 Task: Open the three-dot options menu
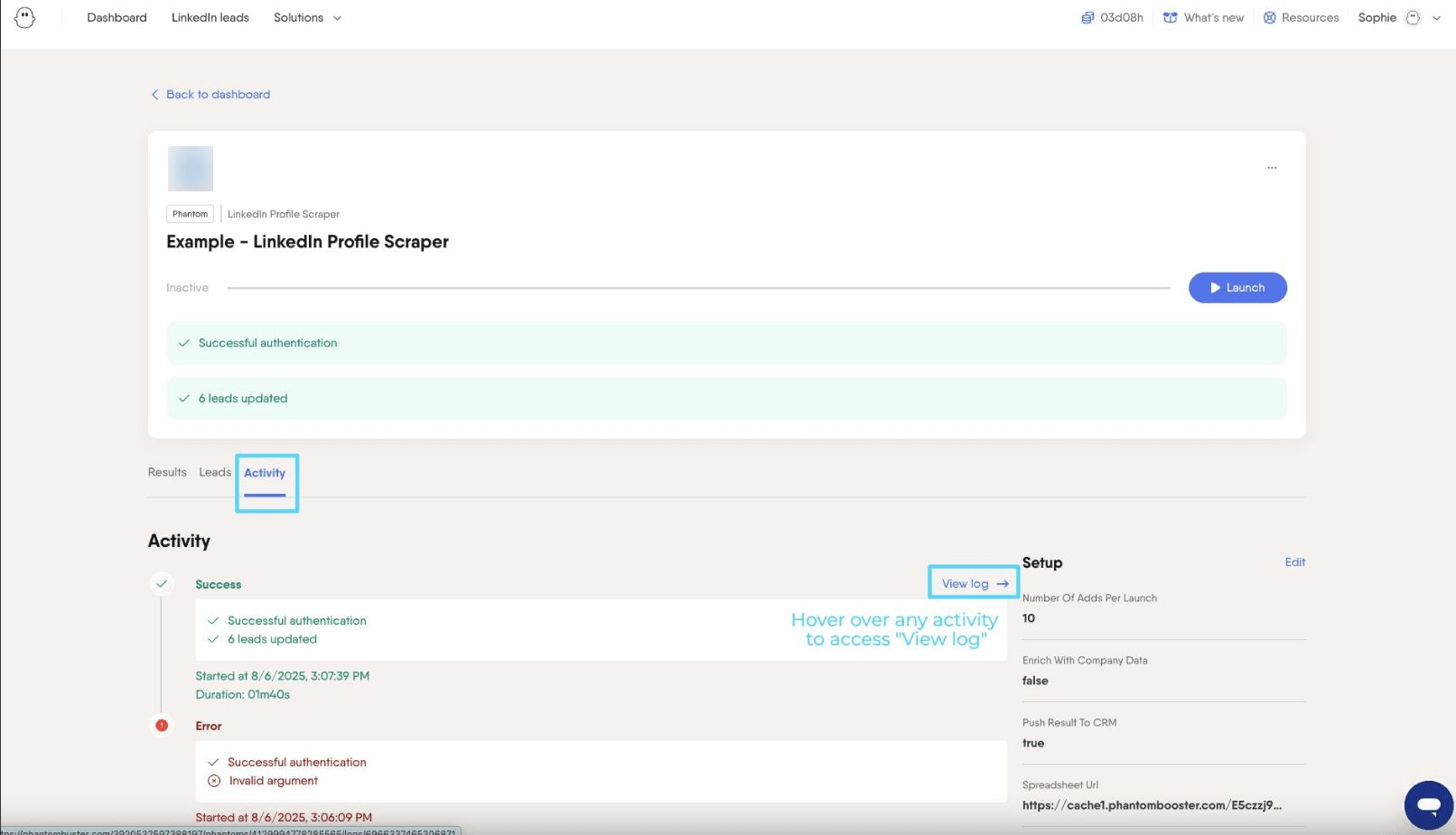(1272, 168)
